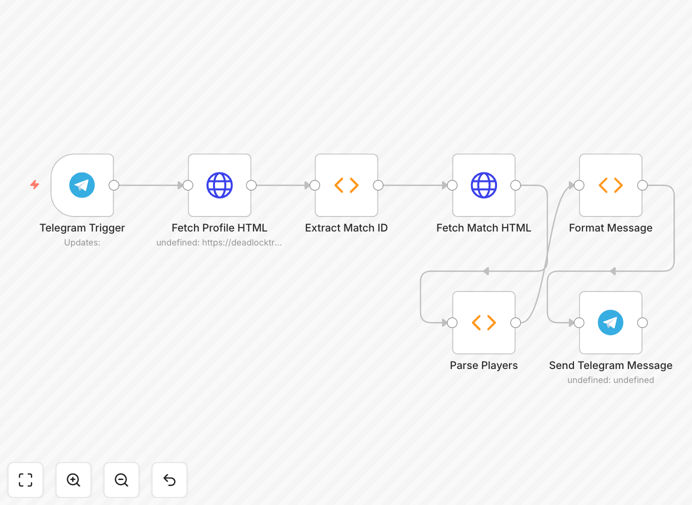Click Parse Players output connector
Image resolution: width=692 pixels, height=505 pixels.
pyautogui.click(x=515, y=323)
